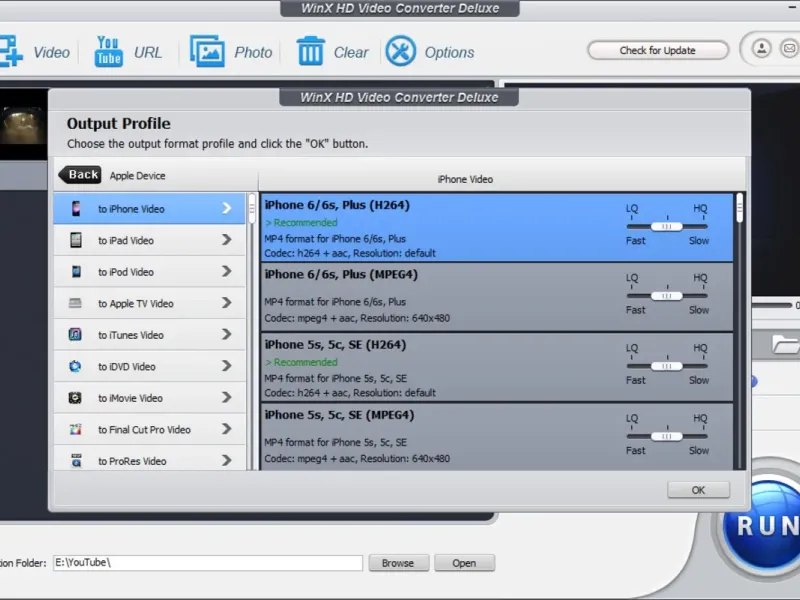The image size is (800, 600).
Task: Select iPhone 6/6s, Plus (H264) profile
Action: pyautogui.click(x=496, y=228)
